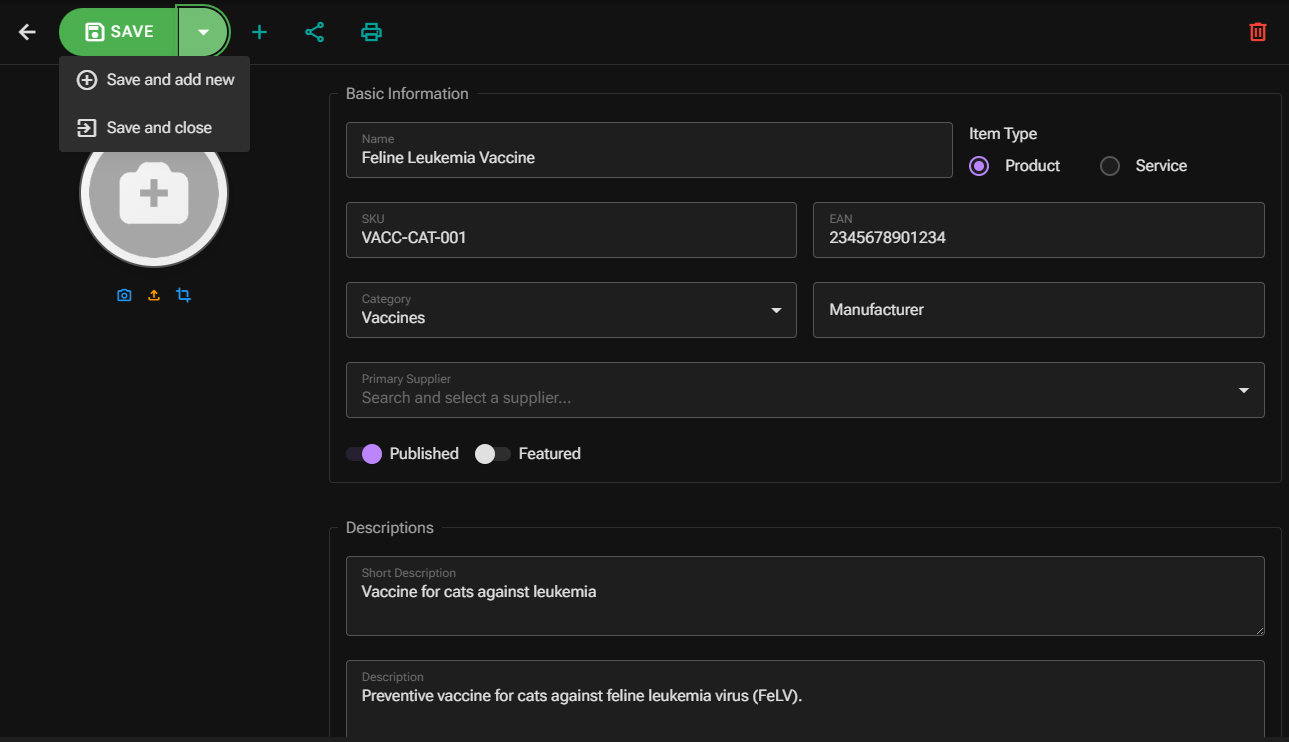
Task: Click the plus add-new icon in toolbar
Action: [259, 32]
